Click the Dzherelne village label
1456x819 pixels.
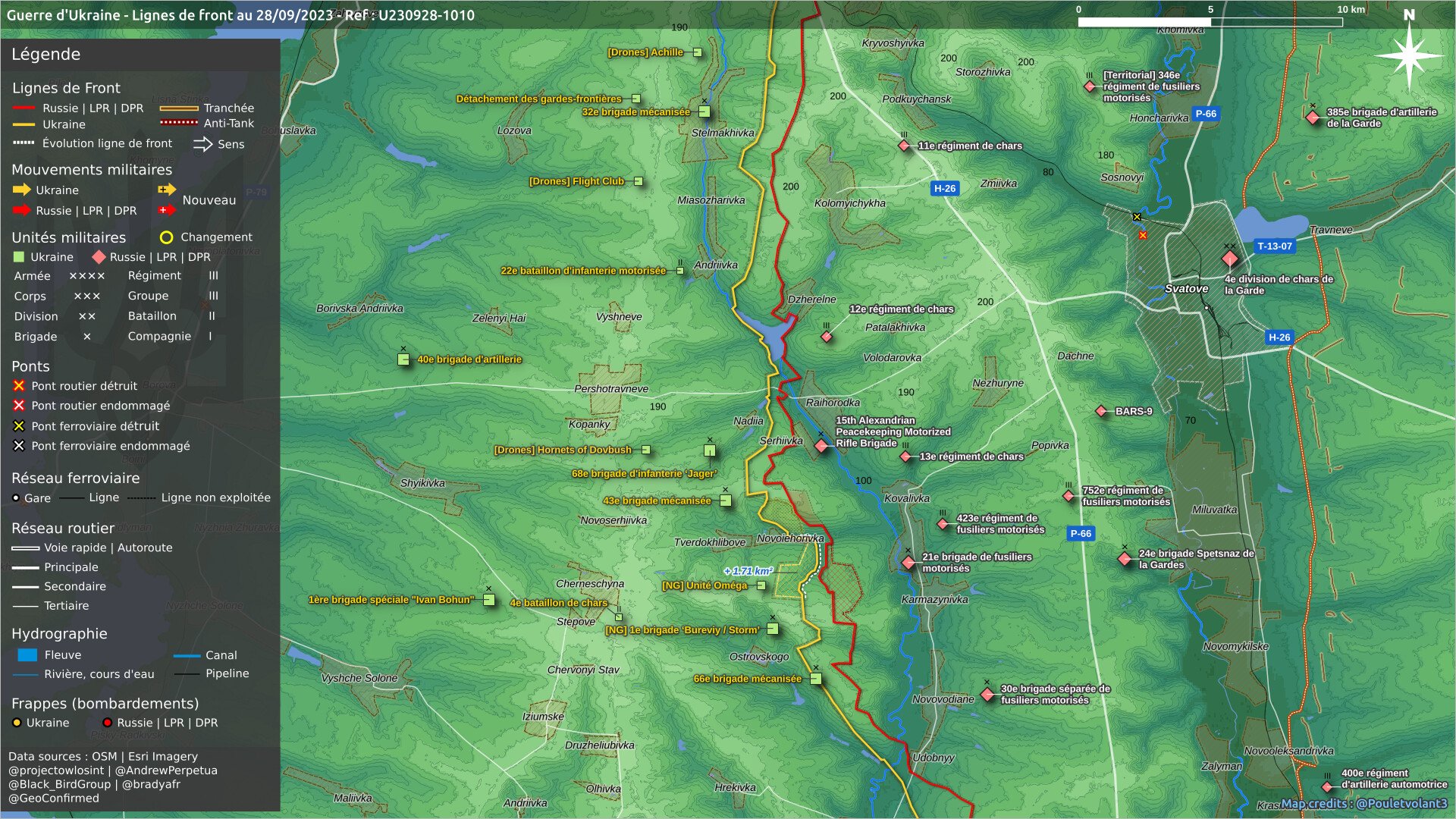(x=811, y=300)
